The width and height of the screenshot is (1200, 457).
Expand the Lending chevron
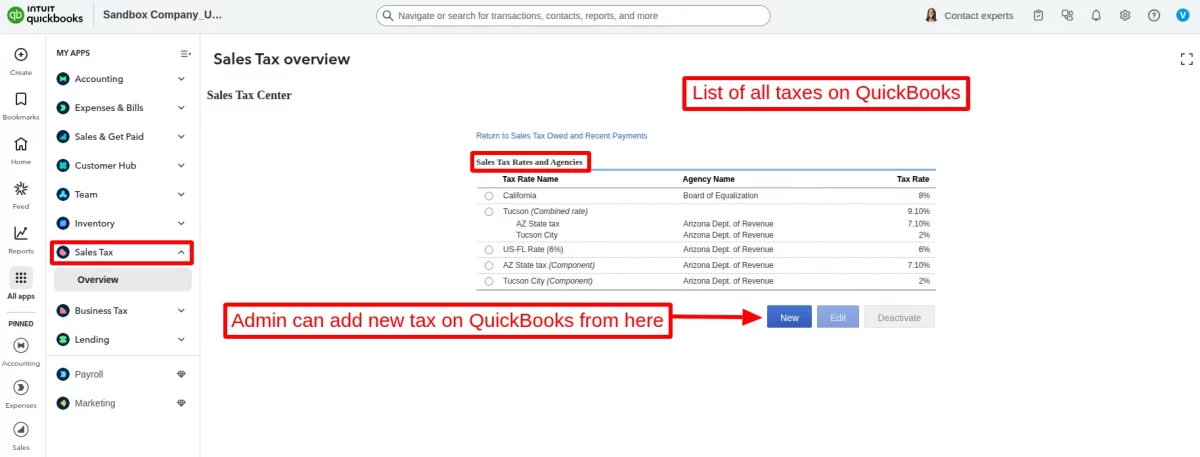181,340
